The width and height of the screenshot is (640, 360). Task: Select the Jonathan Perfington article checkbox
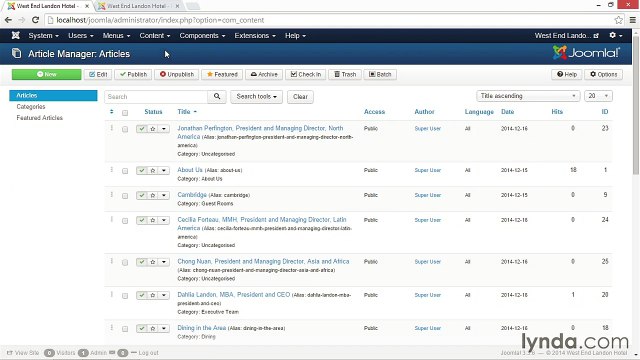(125, 129)
